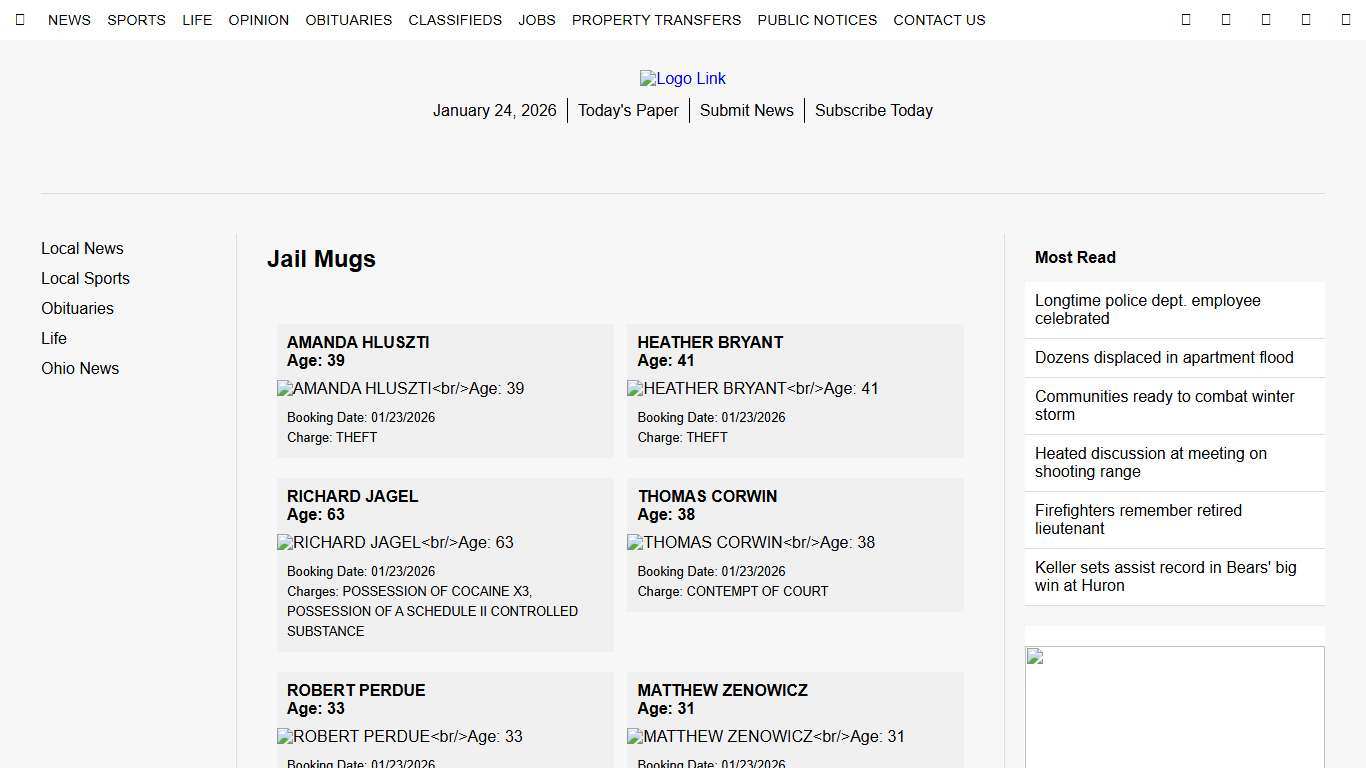
Task: Click Subscribe Today
Action: tap(873, 110)
